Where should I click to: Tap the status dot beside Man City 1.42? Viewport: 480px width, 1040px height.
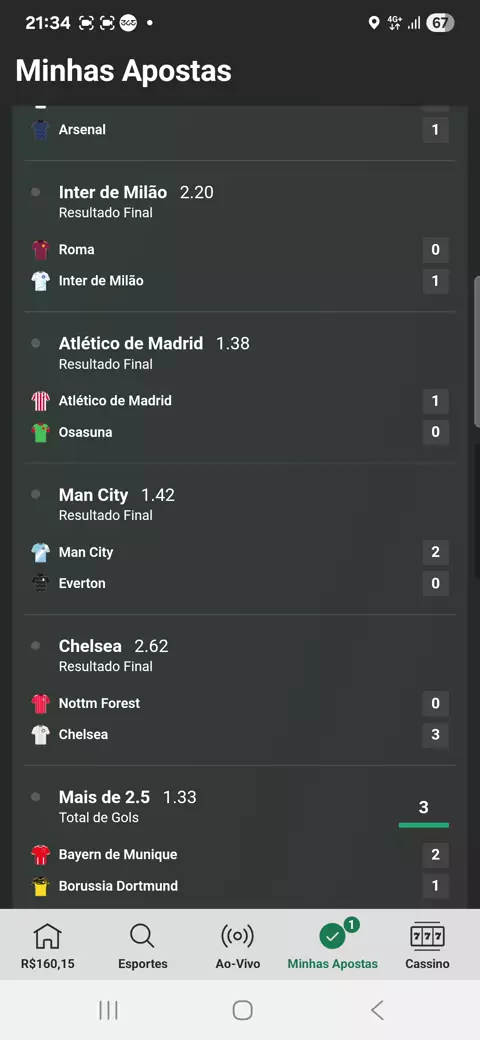pos(35,494)
